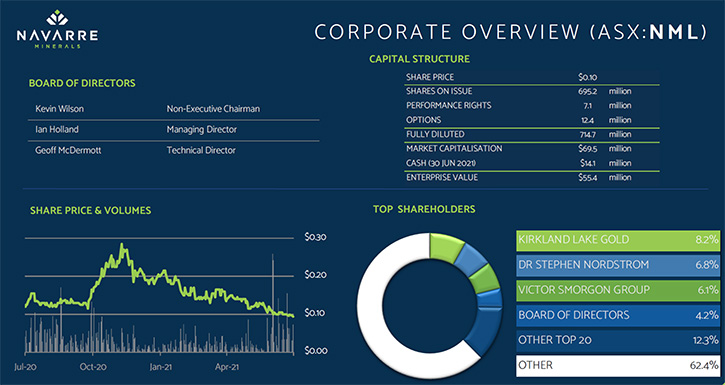Click Ian Holland Managing Director row
This screenshot has height=385, width=725.
pos(173,130)
